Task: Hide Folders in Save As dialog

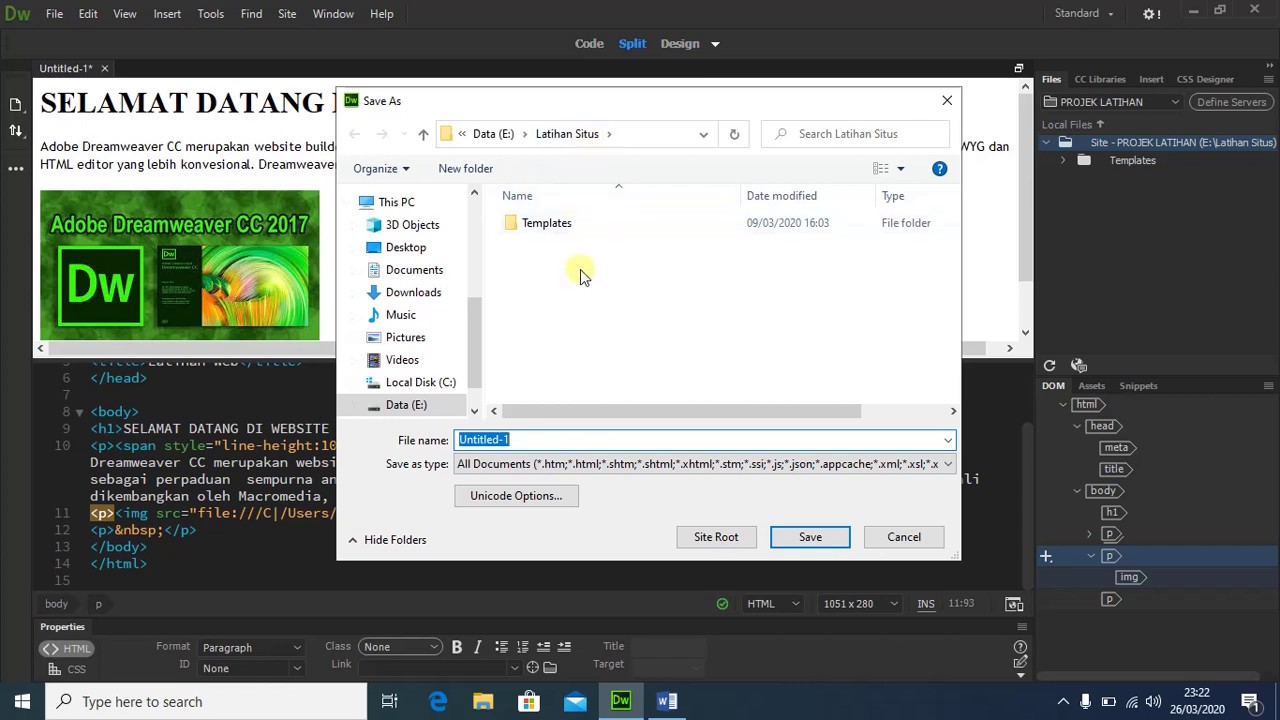Action: coord(387,540)
